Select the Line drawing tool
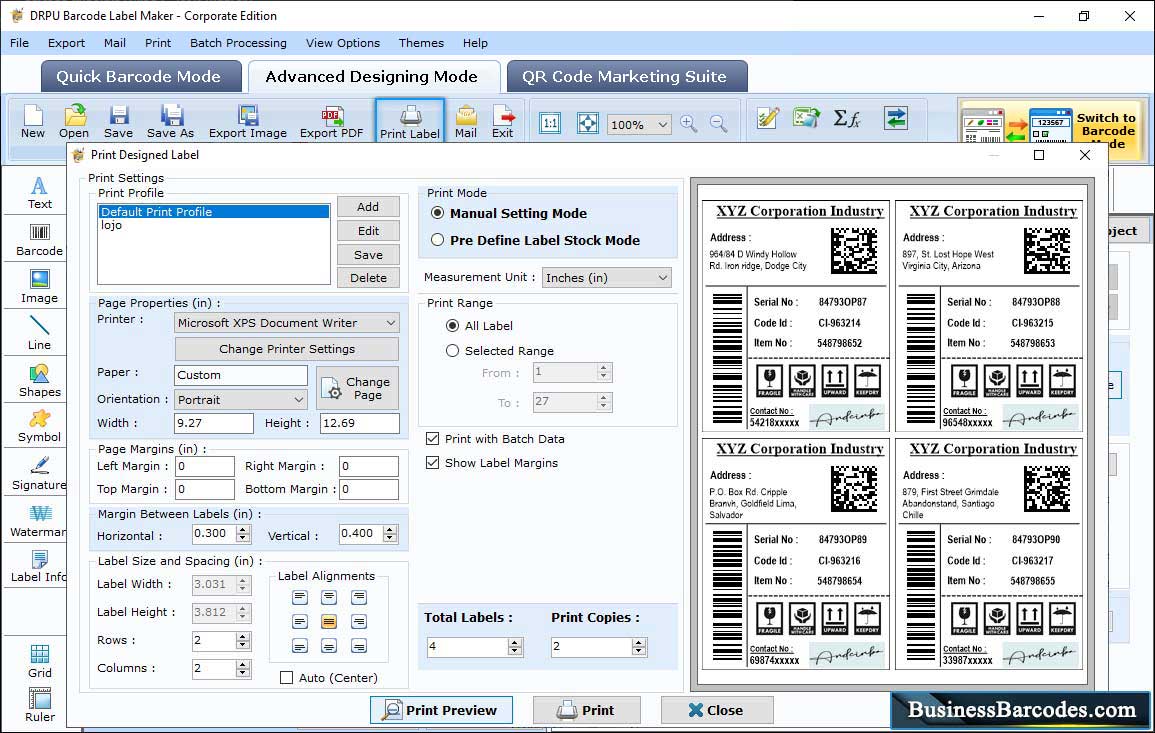 [40, 333]
